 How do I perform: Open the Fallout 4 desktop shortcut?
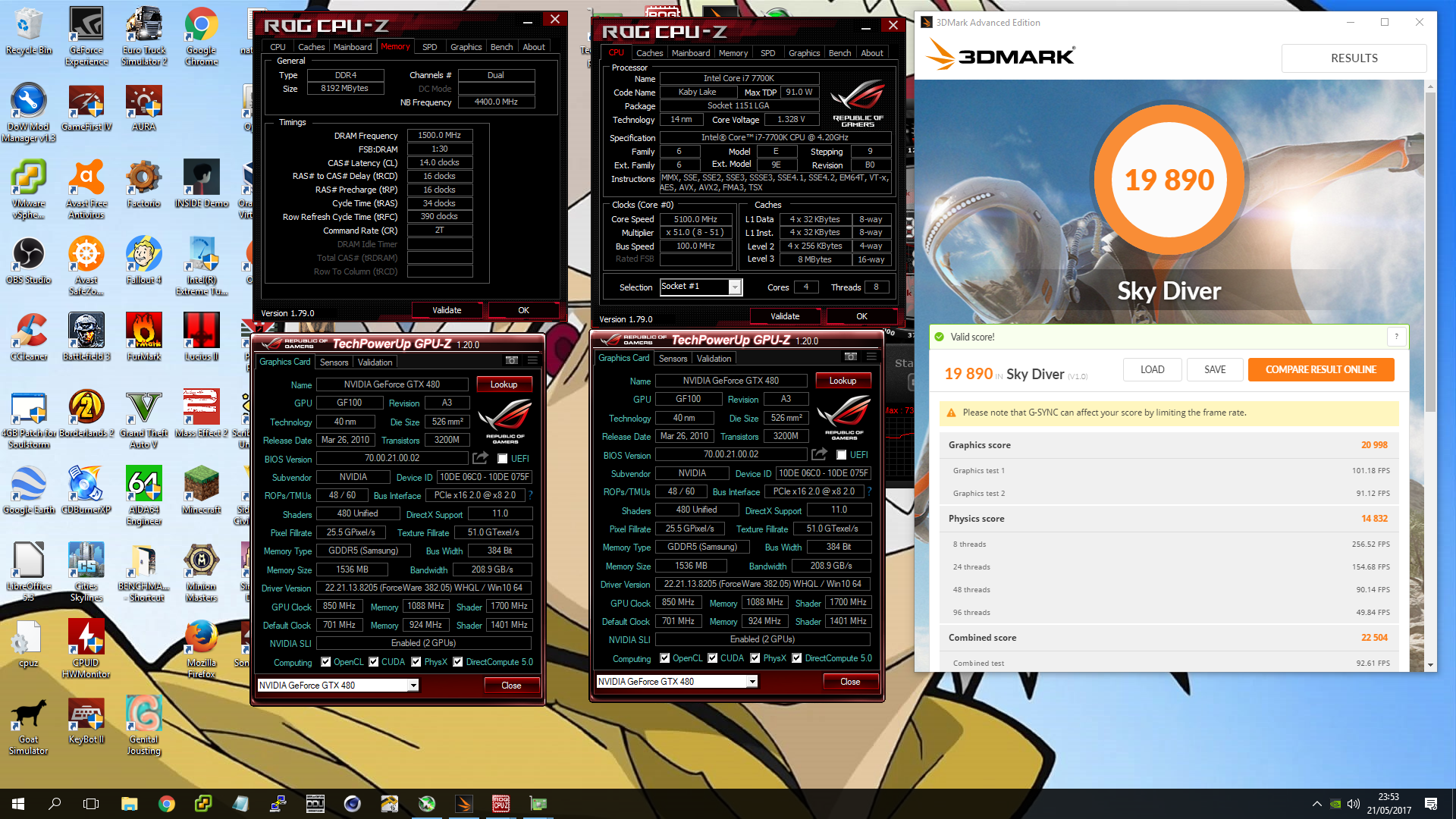point(144,261)
